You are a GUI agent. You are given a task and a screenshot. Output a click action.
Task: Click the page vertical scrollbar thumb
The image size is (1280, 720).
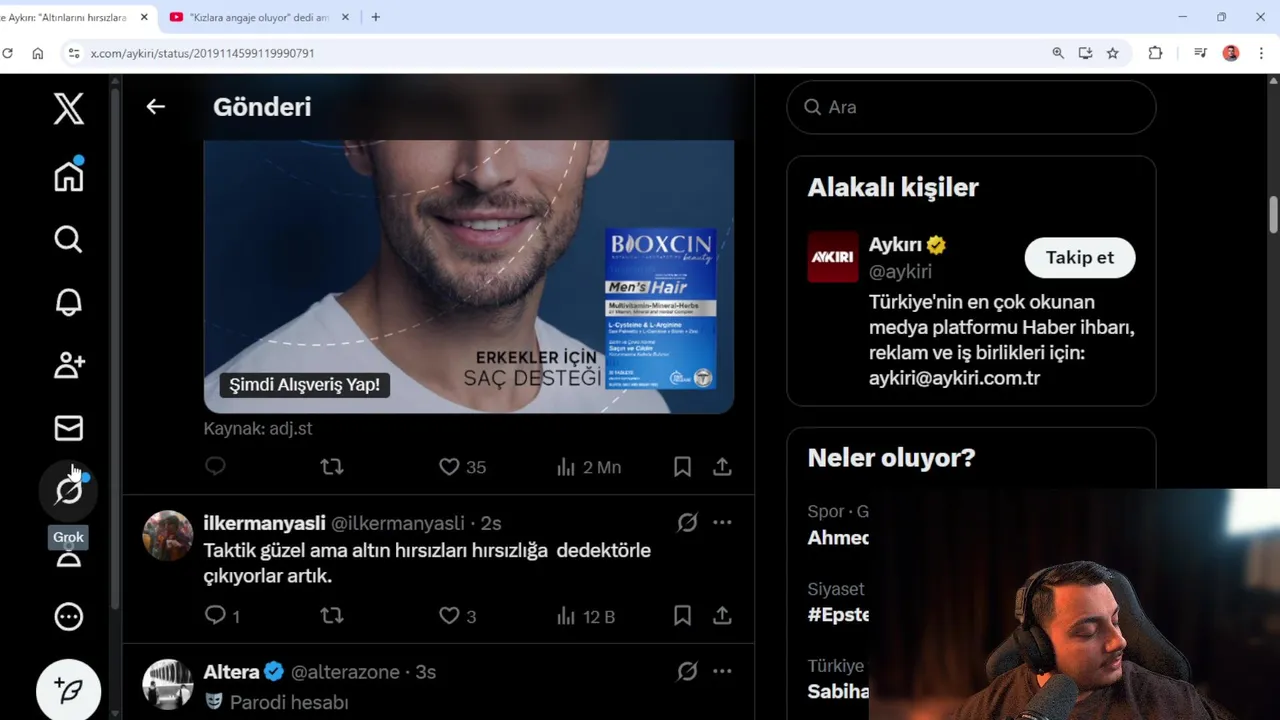(1273, 215)
